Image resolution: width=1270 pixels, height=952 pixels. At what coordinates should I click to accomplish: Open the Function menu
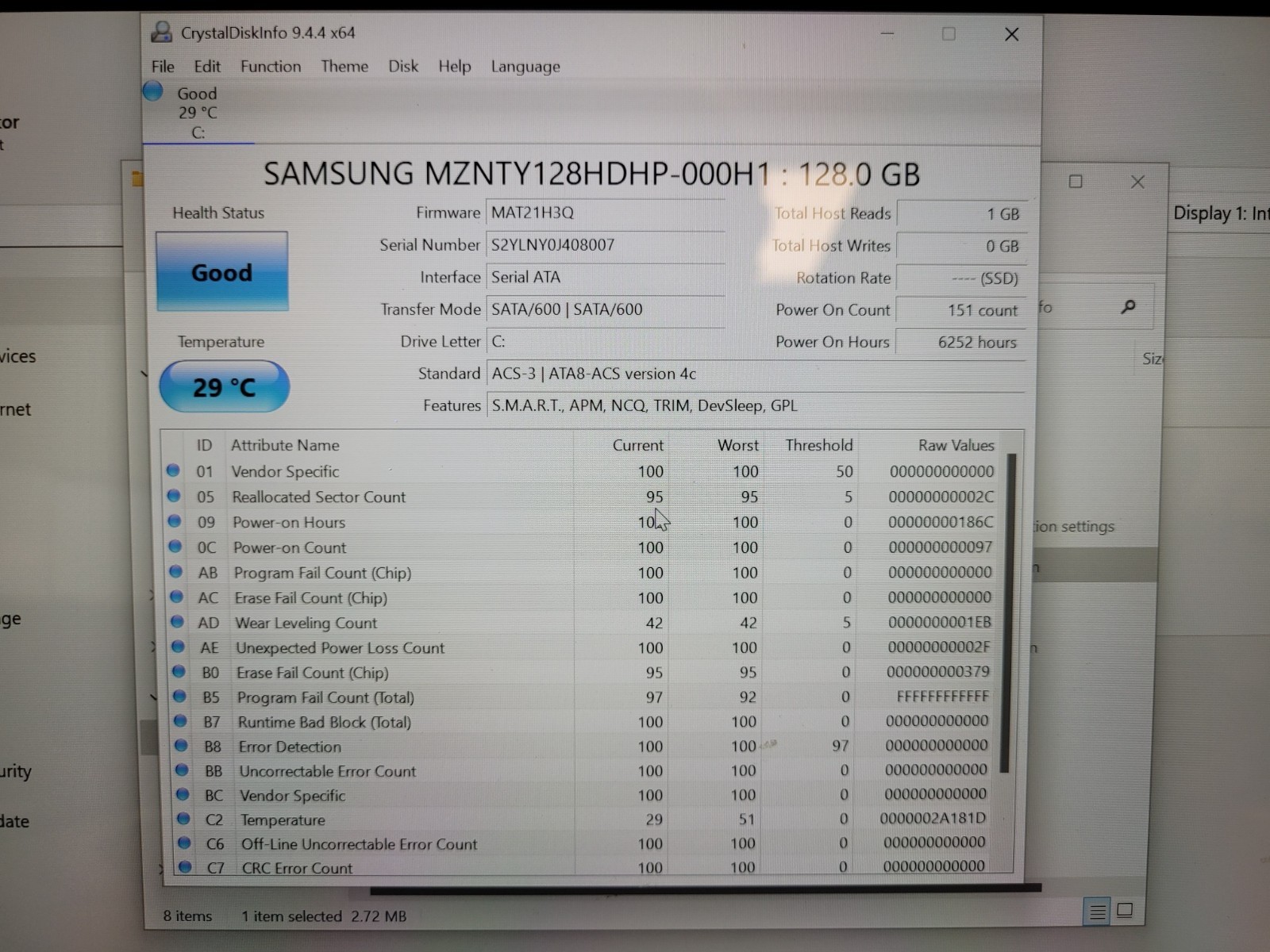(271, 67)
